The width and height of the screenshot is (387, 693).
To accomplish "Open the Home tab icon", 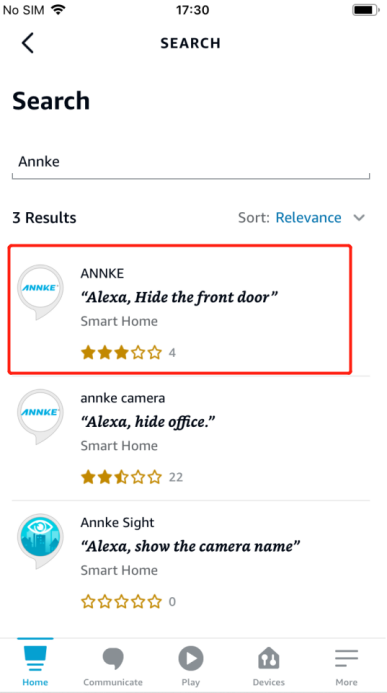I will click(x=35, y=658).
